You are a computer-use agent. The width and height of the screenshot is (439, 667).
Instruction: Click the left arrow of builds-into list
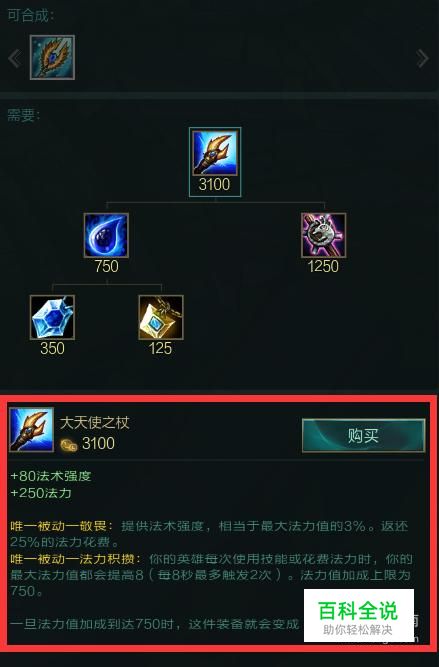pos(15,58)
